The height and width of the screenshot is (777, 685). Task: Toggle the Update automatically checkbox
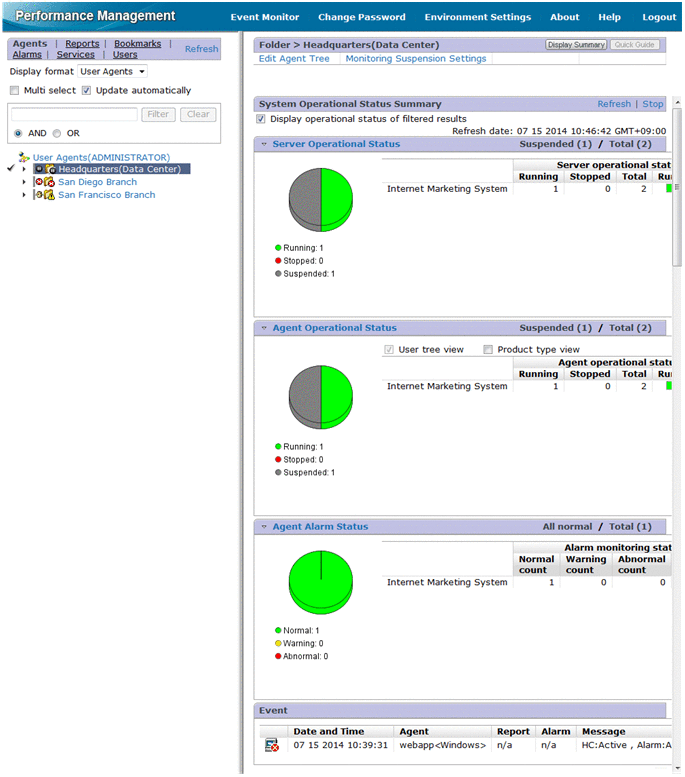(x=87, y=91)
